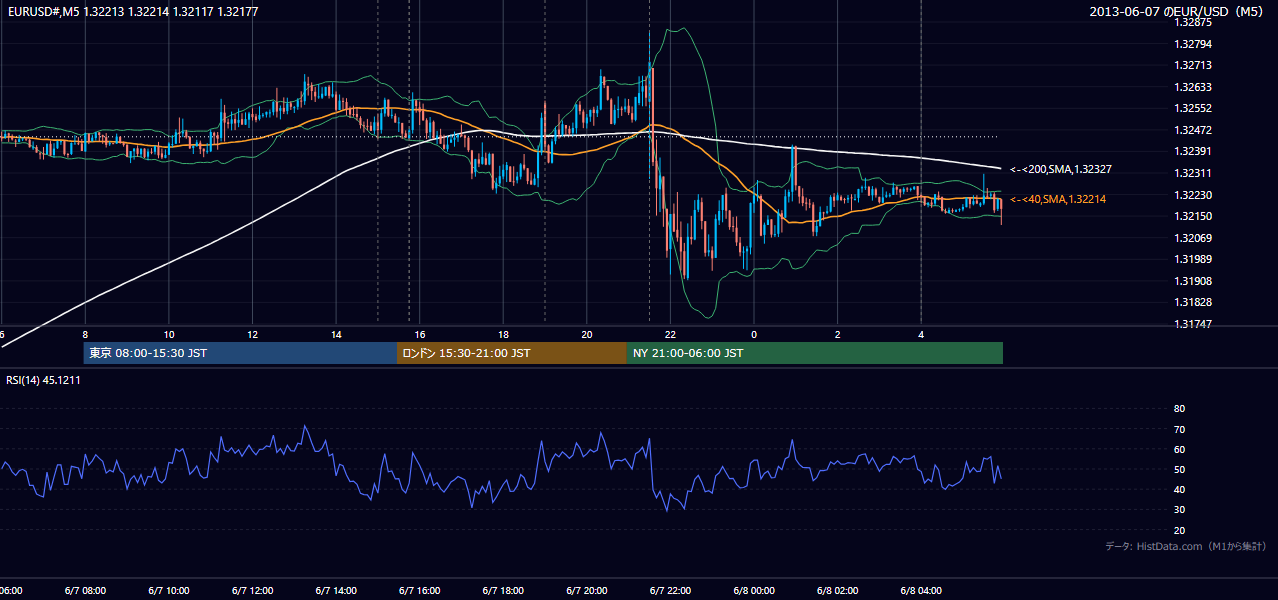The image size is (1278, 600).
Task: Select the ロンドン 15:30-21:00 JST session bar
Action: tap(512, 353)
